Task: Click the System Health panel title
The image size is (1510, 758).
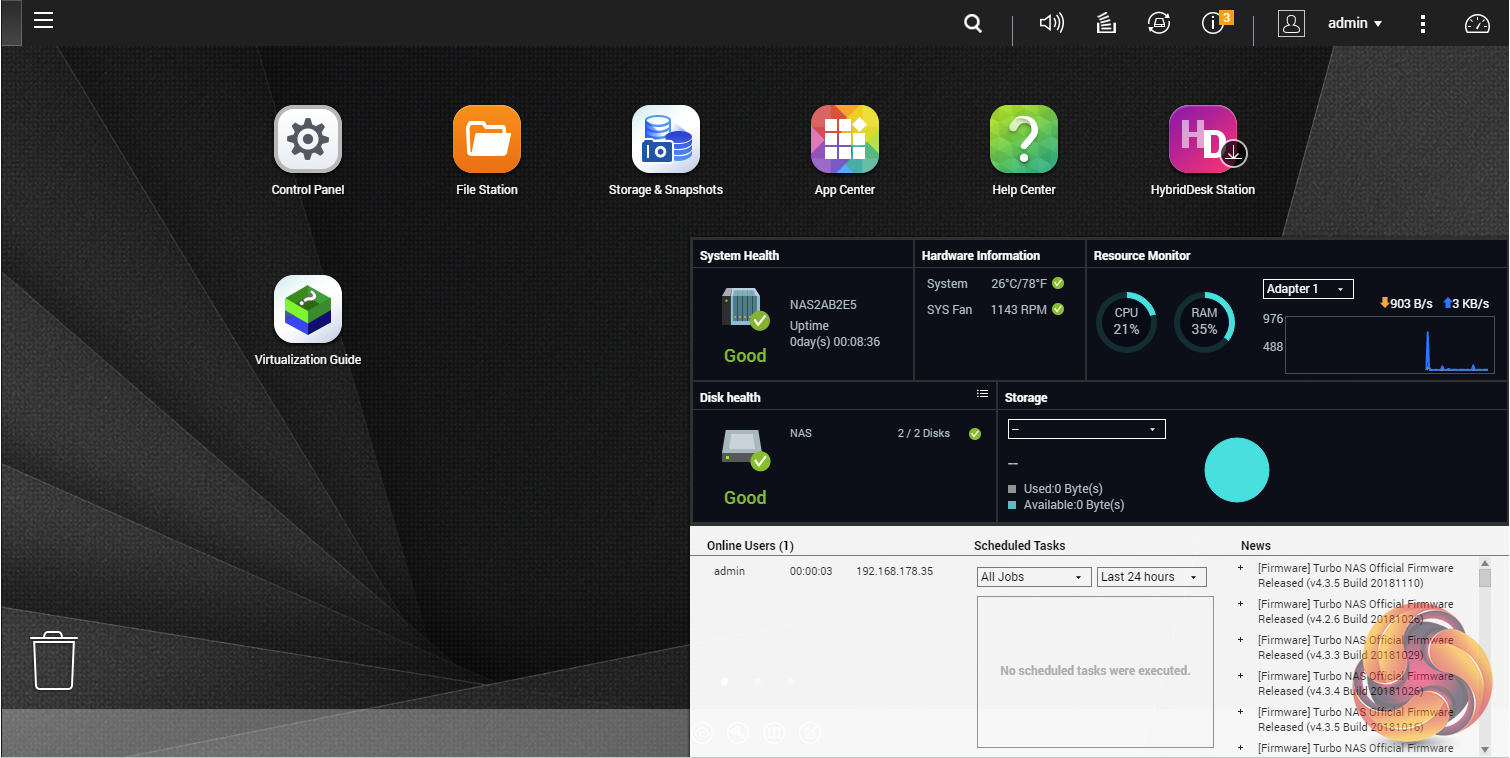Action: (x=739, y=256)
